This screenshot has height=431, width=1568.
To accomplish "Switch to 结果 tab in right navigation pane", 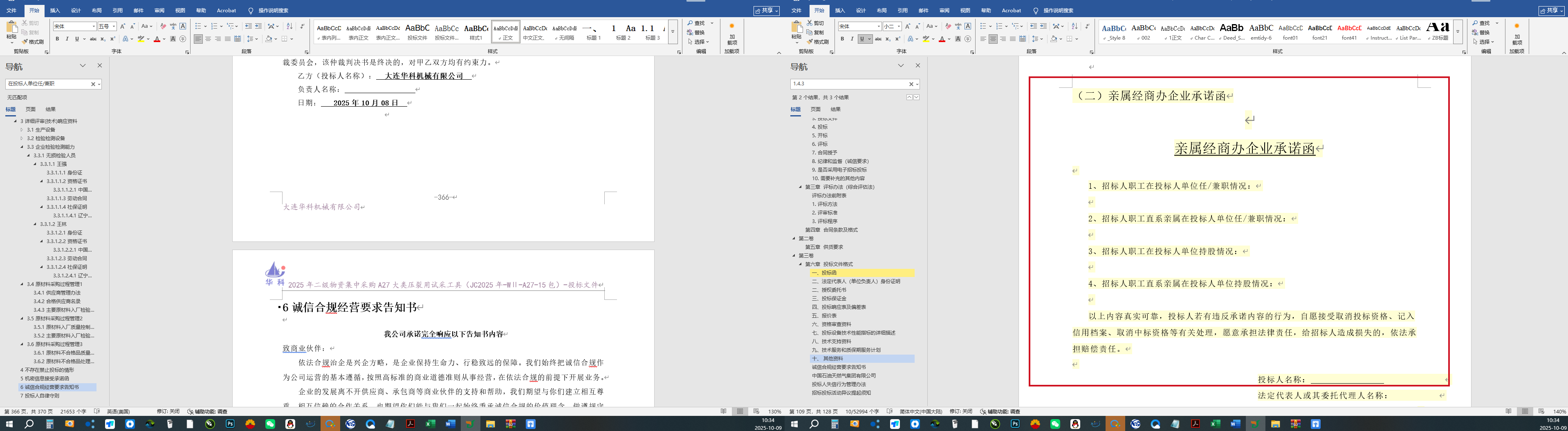I will click(835, 109).
